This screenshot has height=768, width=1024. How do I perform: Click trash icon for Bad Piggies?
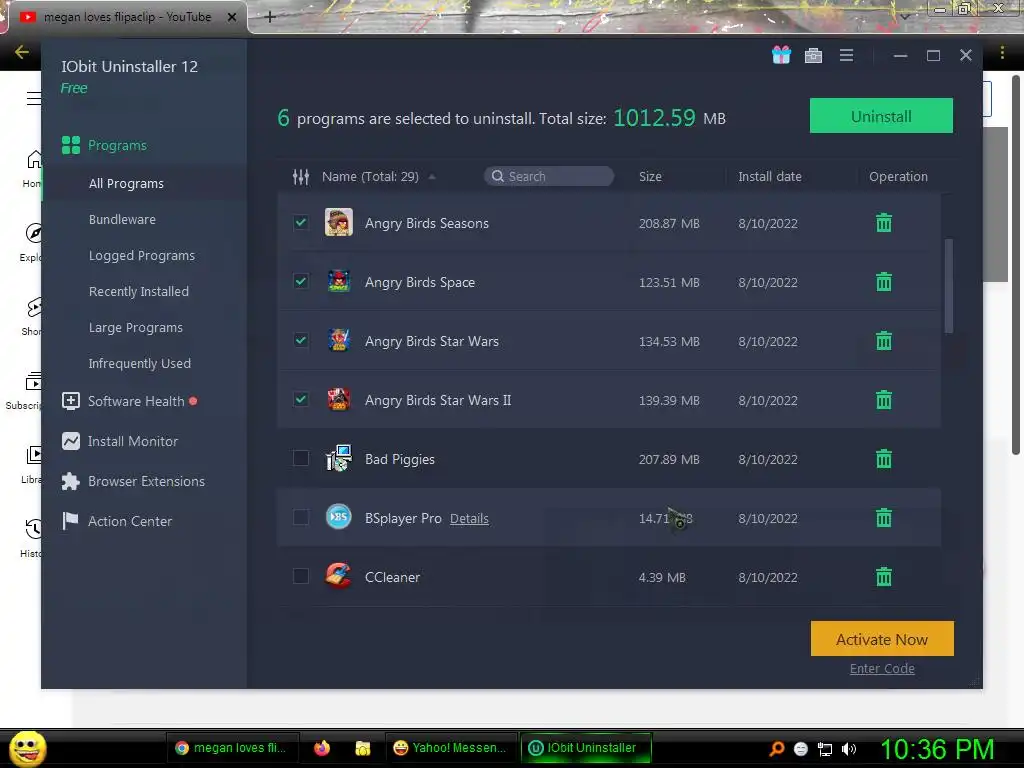click(x=884, y=458)
